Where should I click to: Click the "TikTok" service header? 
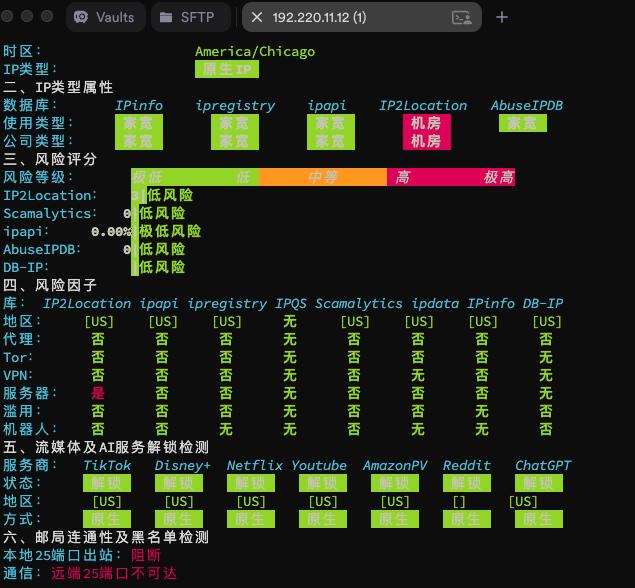click(107, 465)
